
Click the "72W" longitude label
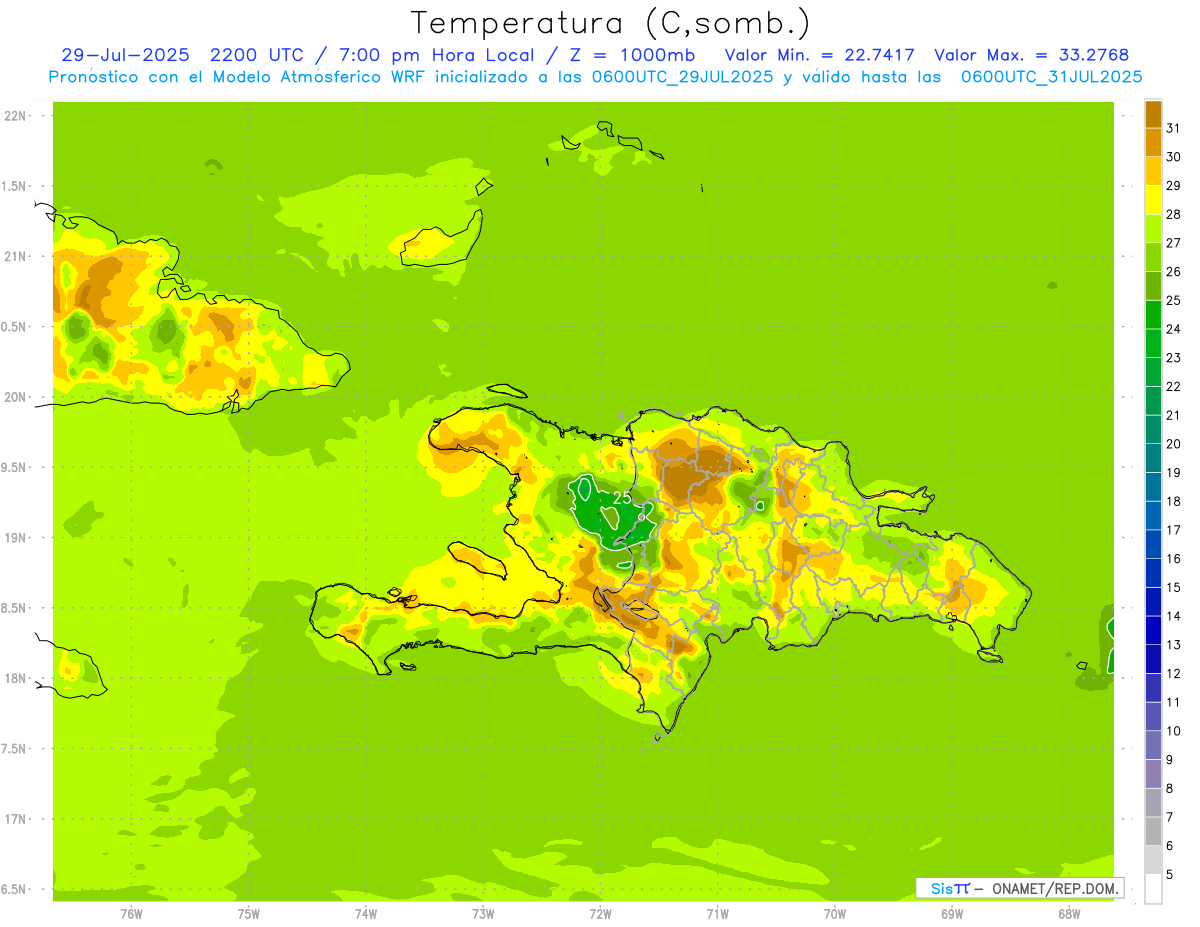[600, 913]
